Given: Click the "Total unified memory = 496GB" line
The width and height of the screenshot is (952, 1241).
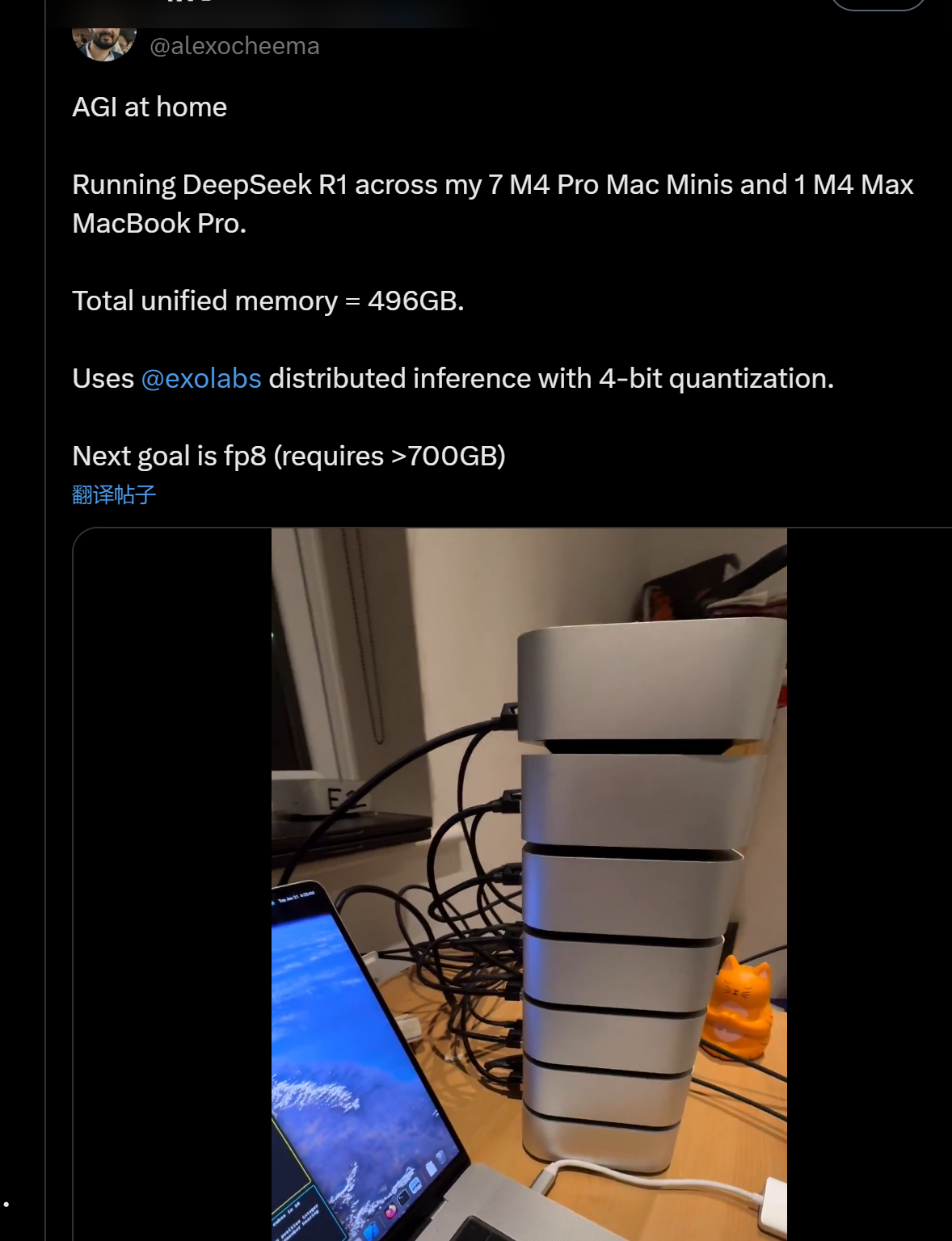Looking at the screenshot, I should click(268, 301).
